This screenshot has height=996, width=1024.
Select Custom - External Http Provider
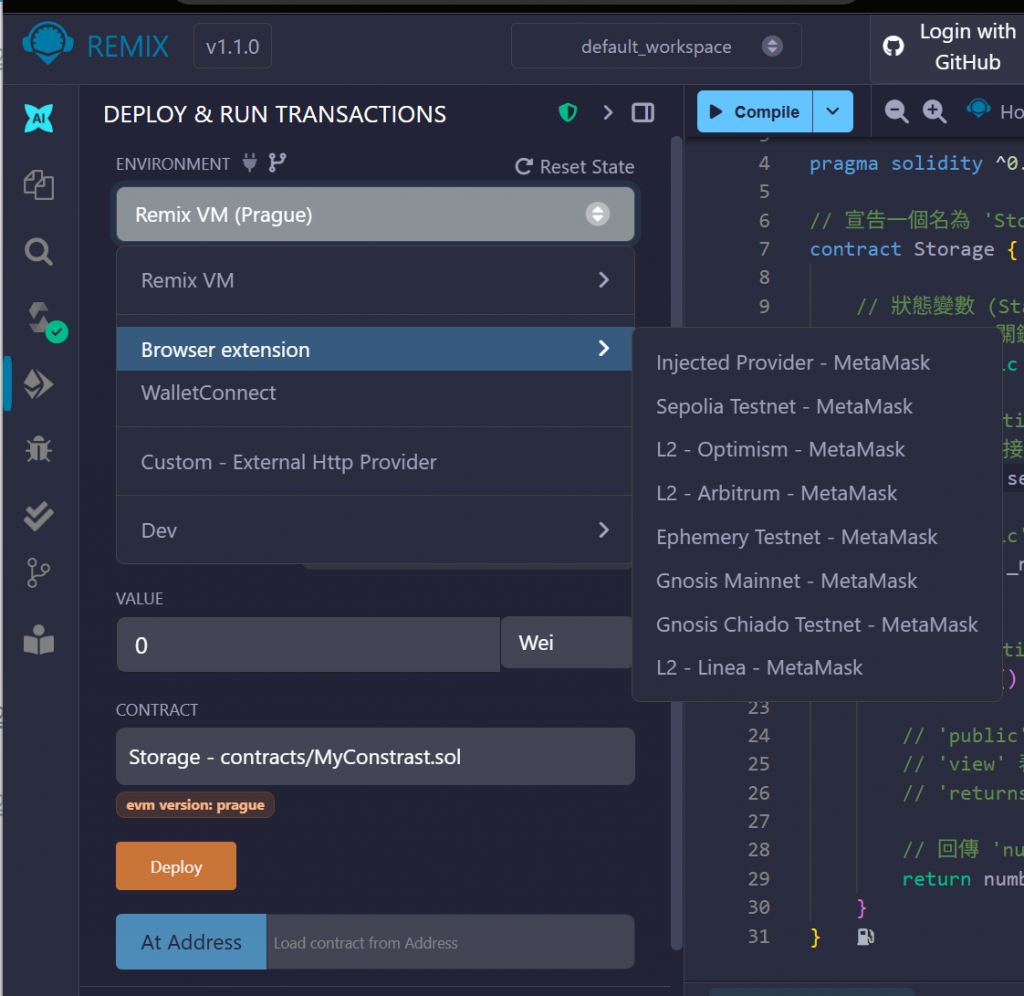pyautogui.click(x=376, y=462)
